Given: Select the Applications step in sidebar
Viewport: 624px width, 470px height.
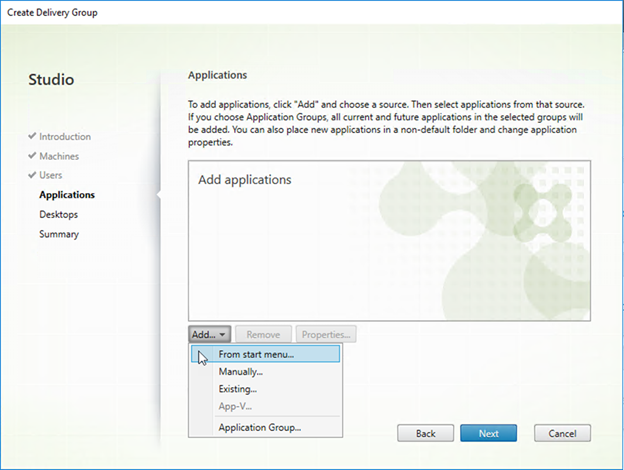Looking at the screenshot, I should tap(67, 195).
